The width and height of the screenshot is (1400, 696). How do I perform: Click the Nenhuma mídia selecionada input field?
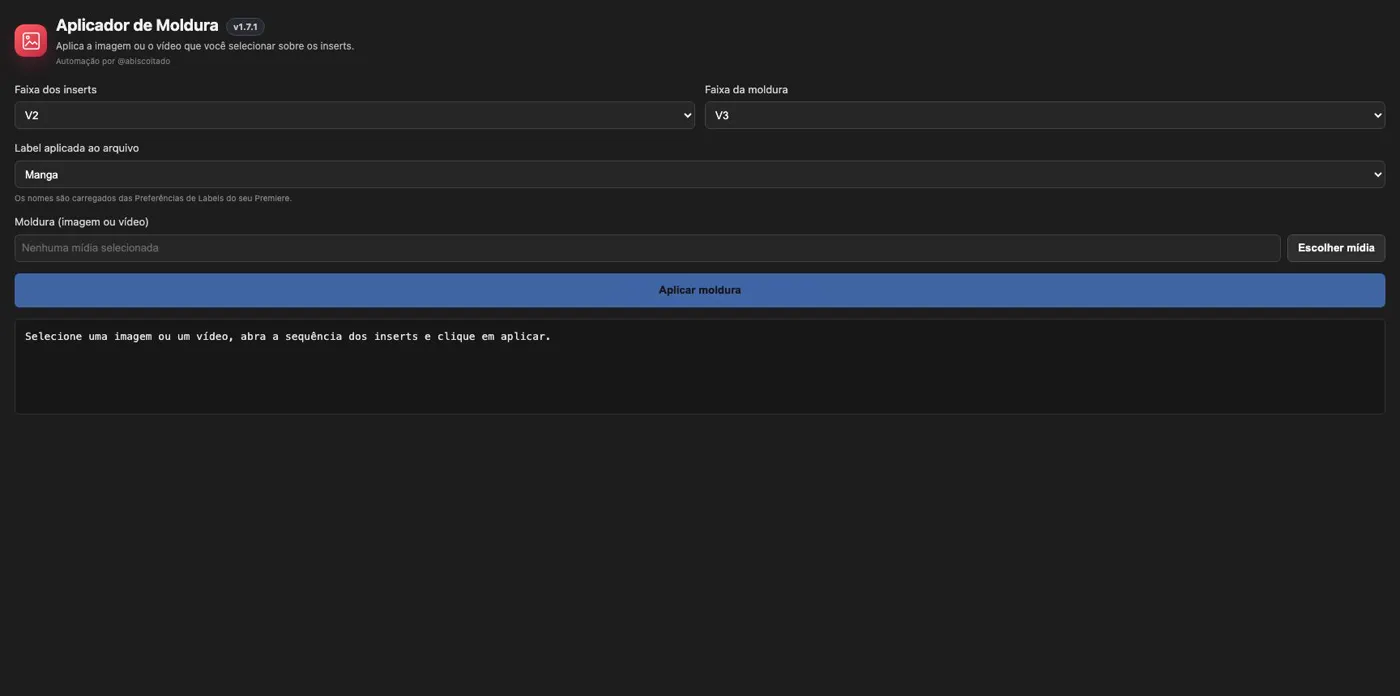tap(647, 248)
